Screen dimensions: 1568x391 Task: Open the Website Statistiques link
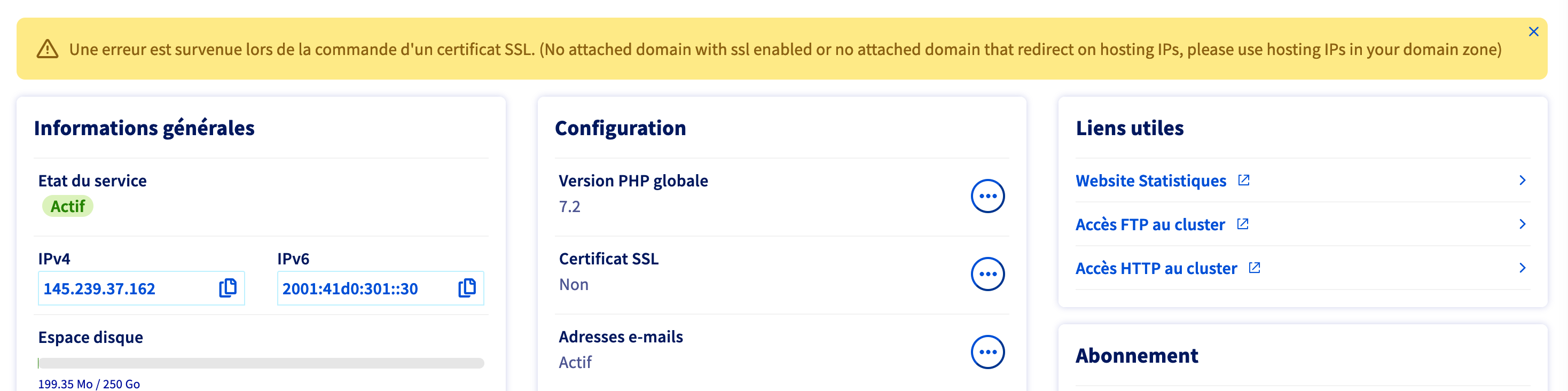coord(1150,181)
